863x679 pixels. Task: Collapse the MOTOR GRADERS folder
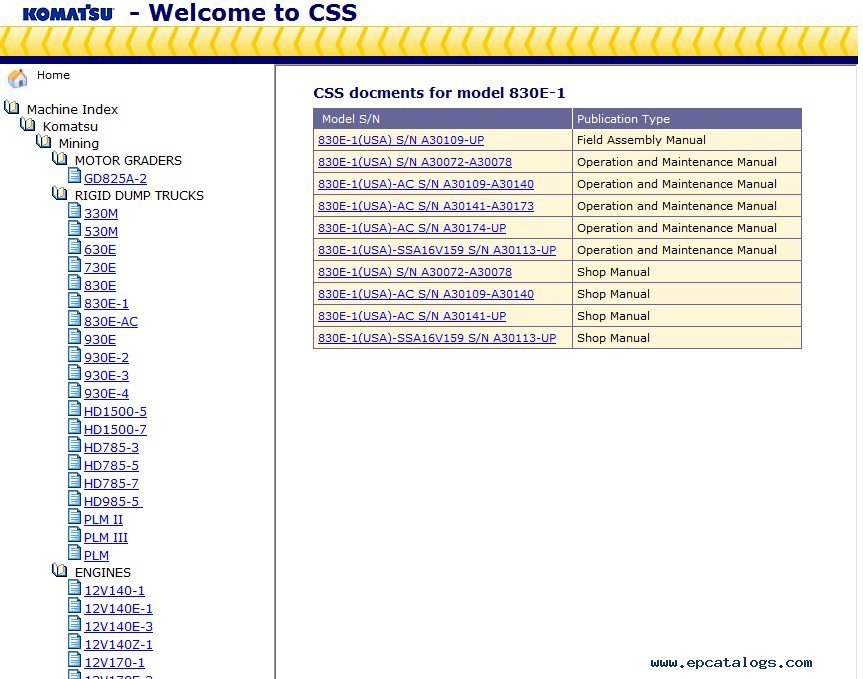(60, 158)
